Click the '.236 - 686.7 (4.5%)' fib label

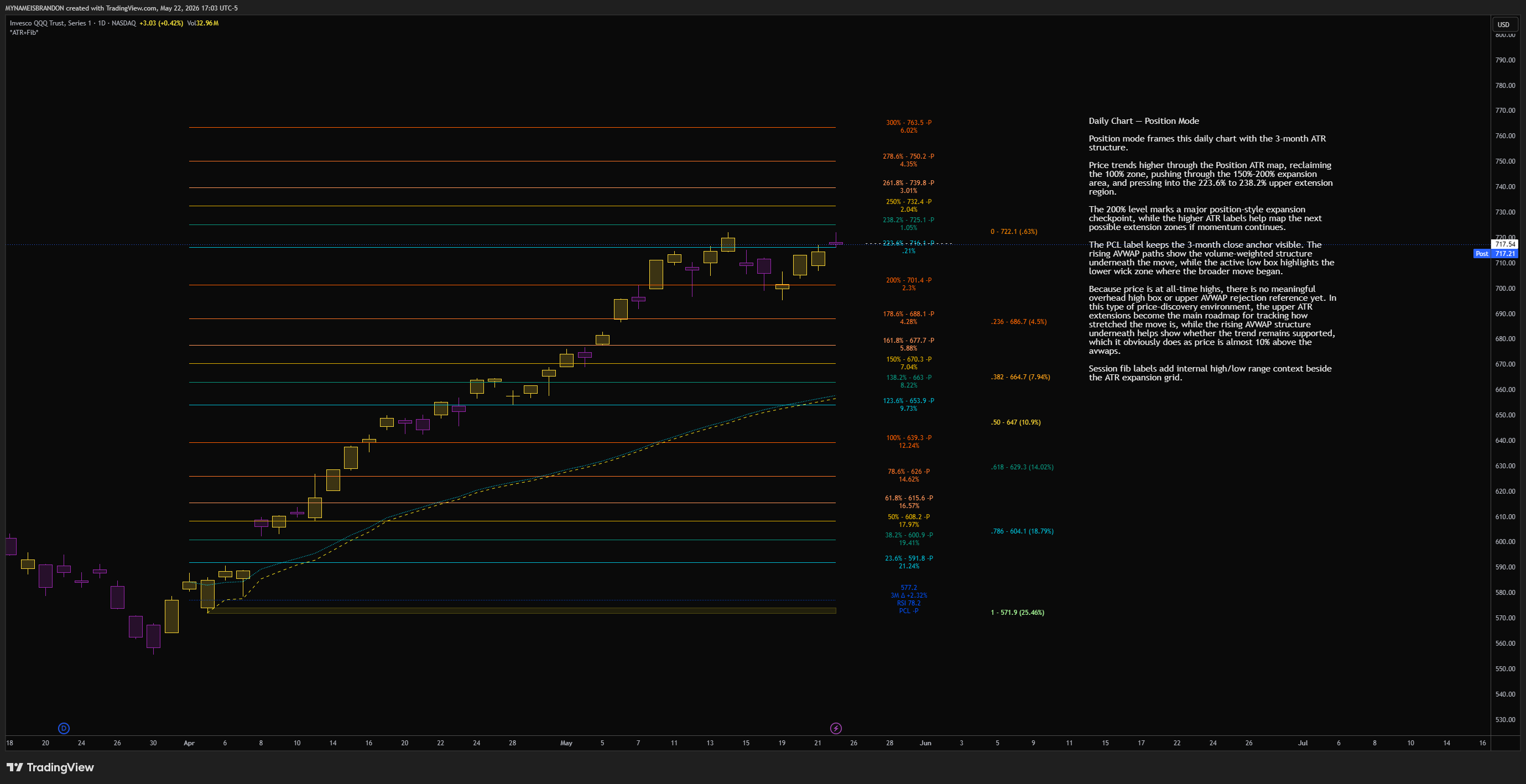point(1018,322)
